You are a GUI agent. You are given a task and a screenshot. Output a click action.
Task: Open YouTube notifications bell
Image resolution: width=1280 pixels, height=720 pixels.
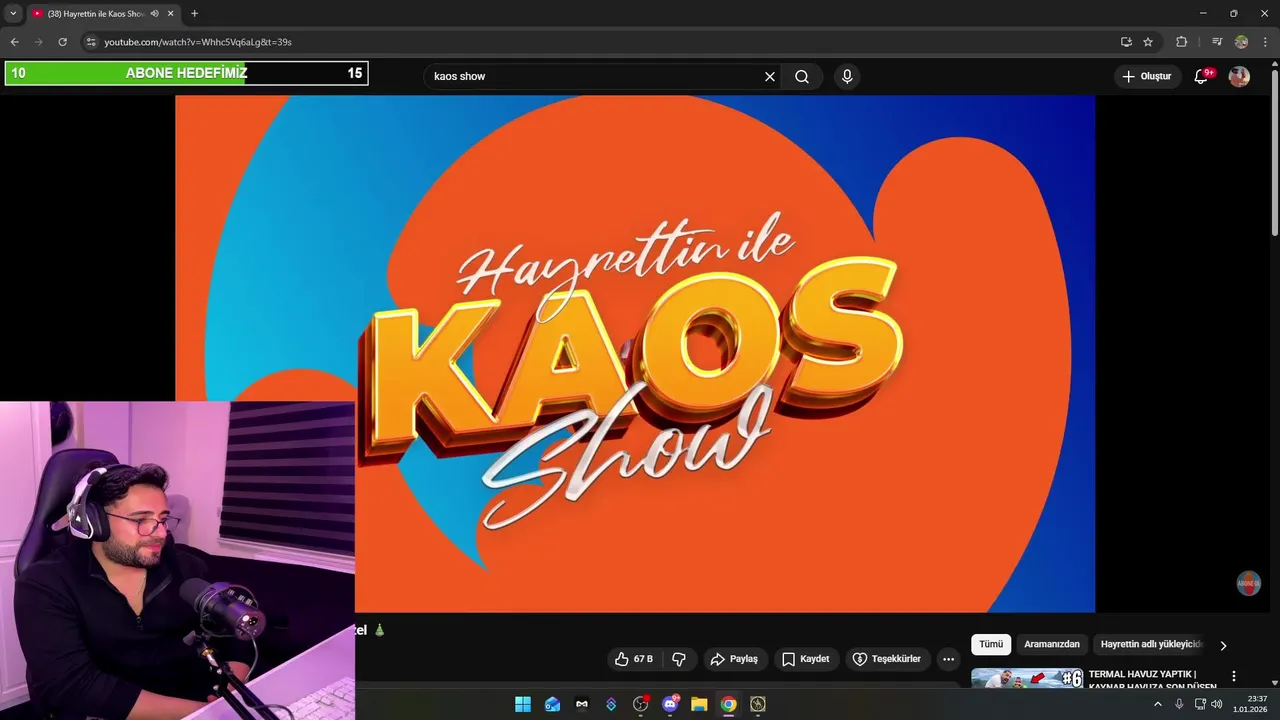1203,76
